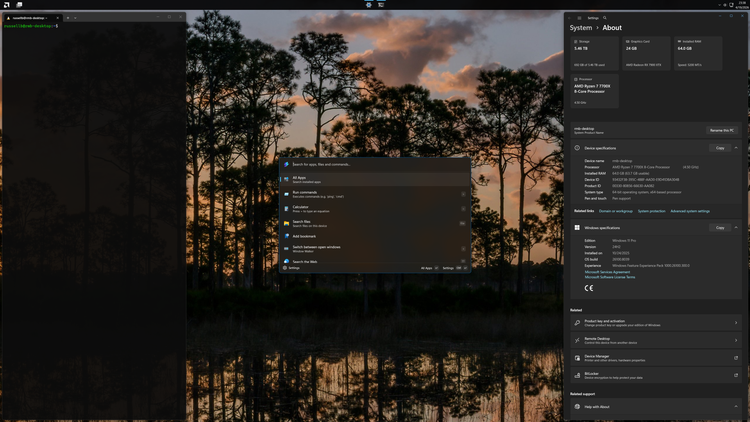Viewport: 750px width, 422px height.
Task: Copy the Device specifications
Action: (720, 148)
